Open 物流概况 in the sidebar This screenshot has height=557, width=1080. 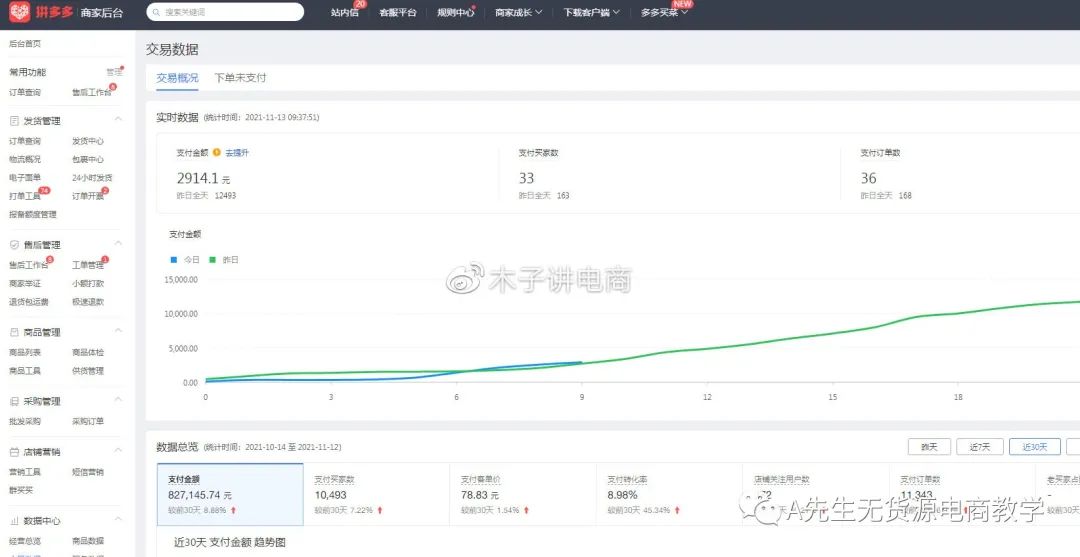coord(25,159)
